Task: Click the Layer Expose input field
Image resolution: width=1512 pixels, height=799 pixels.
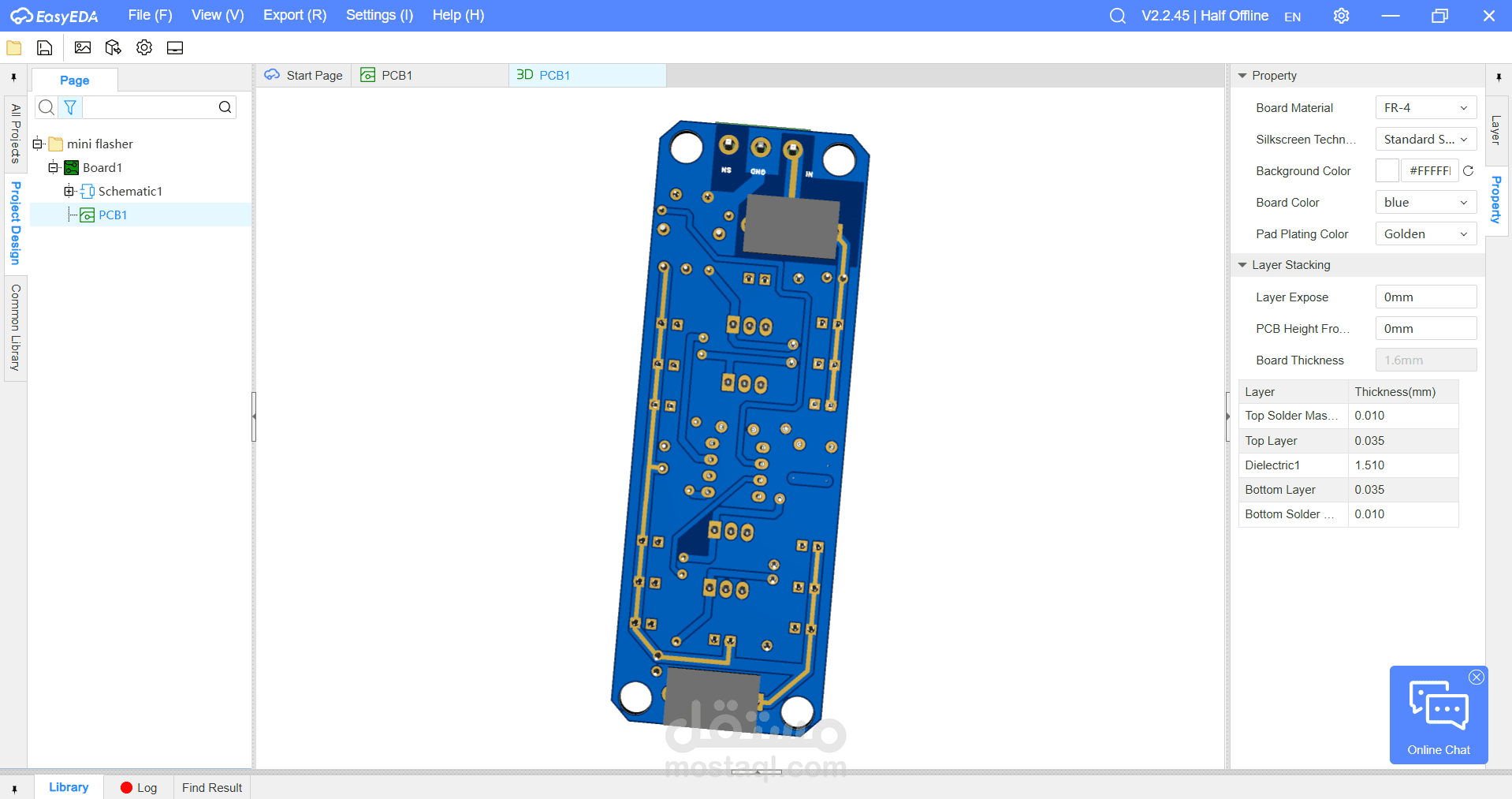Action: point(1425,297)
